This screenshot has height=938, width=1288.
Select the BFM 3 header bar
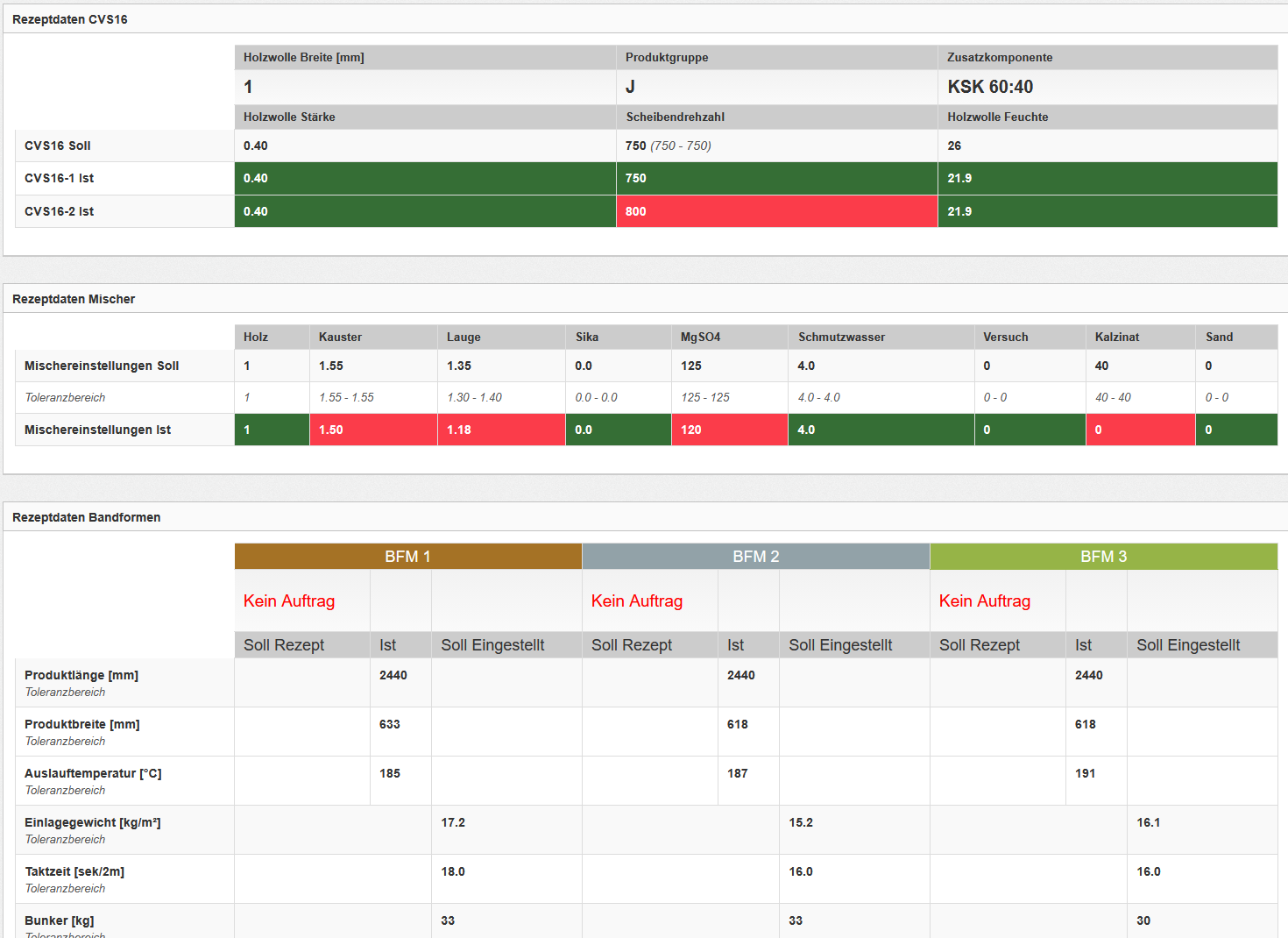[x=1103, y=557]
